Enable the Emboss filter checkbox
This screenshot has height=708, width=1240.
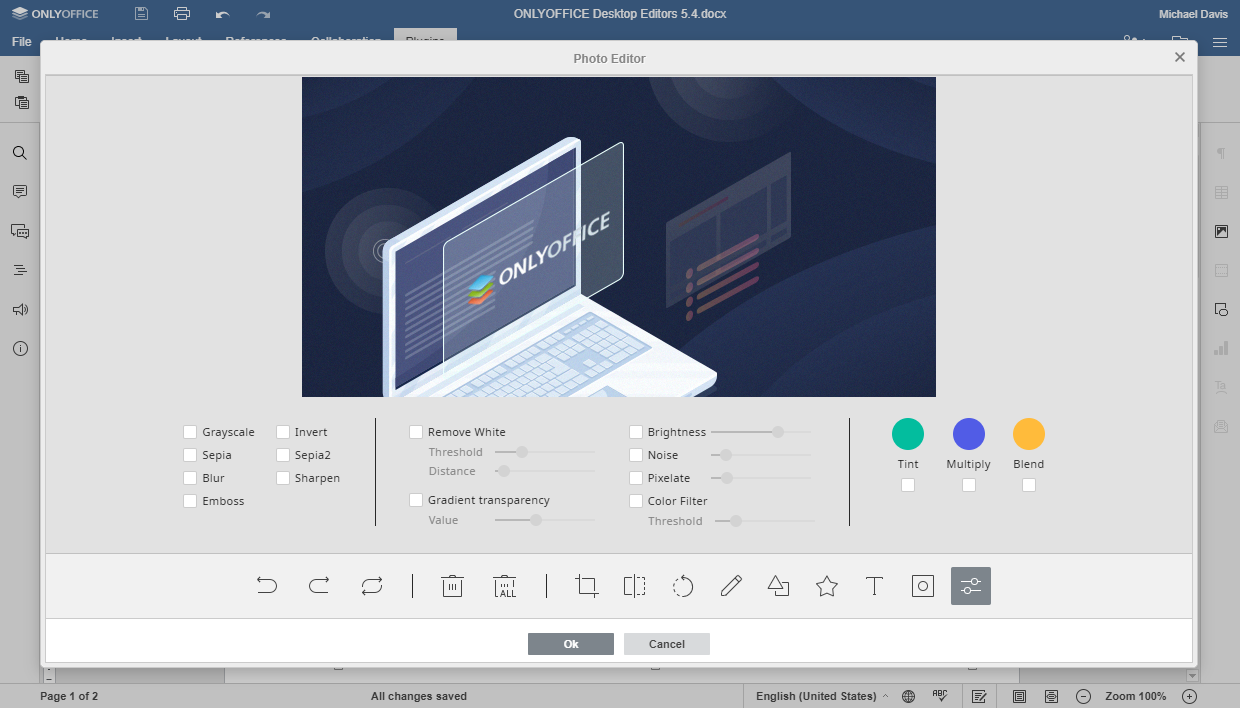coord(190,501)
